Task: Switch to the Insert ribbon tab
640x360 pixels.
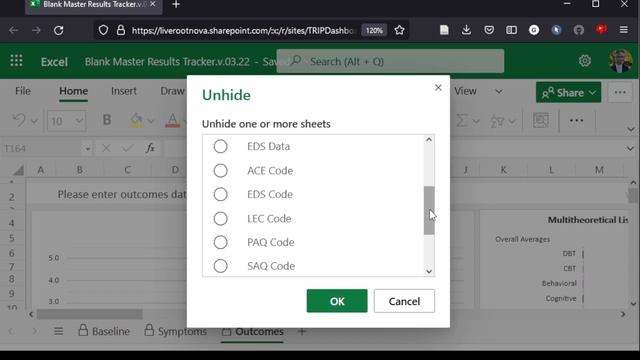Action: coord(124,91)
